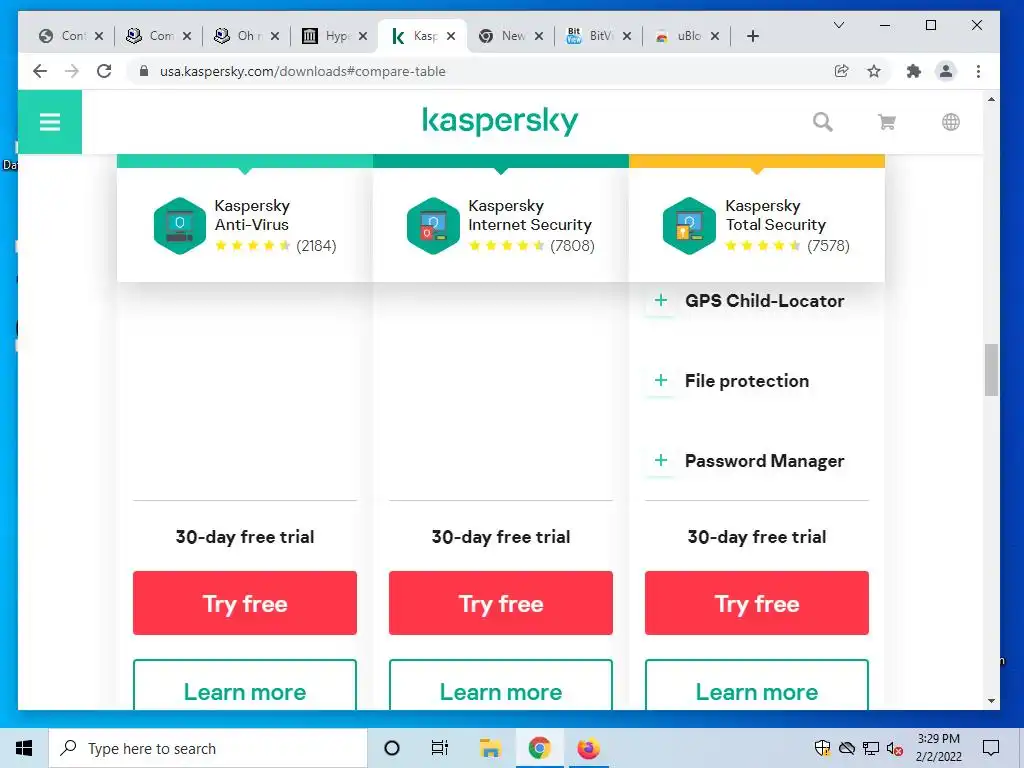
Task: Open the Kaspersky hamburger menu
Action: point(50,122)
